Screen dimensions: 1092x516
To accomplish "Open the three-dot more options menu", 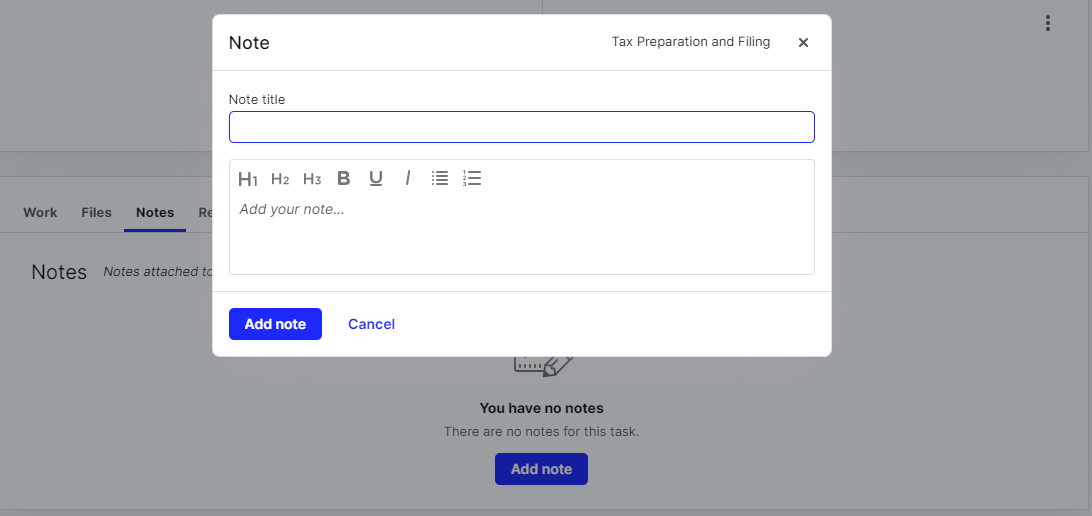I will point(1047,24).
